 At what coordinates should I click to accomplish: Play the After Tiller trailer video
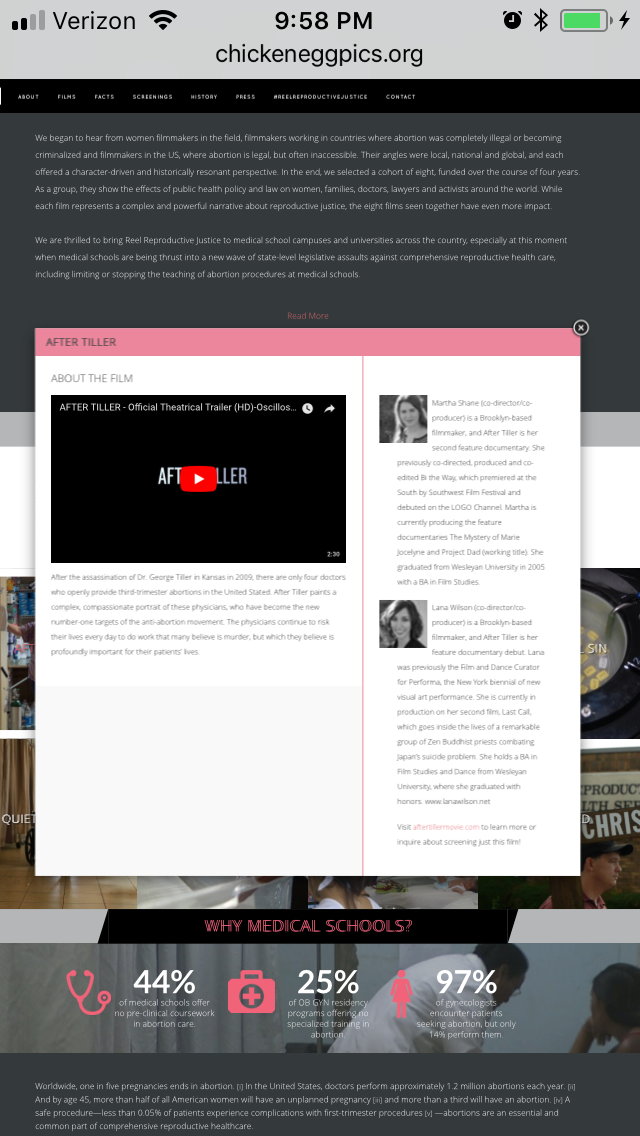pyautogui.click(x=198, y=479)
